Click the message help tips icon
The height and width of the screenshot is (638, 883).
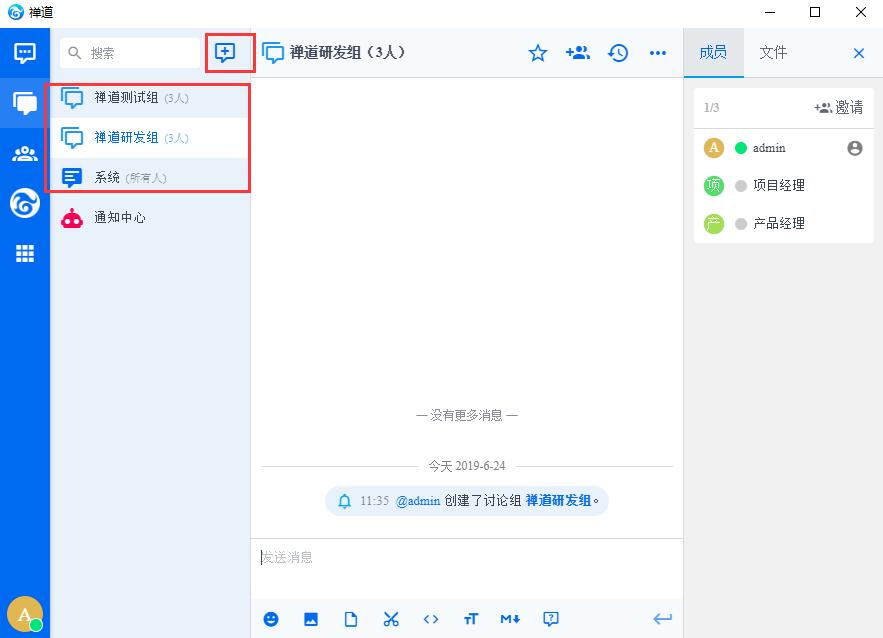click(x=551, y=619)
